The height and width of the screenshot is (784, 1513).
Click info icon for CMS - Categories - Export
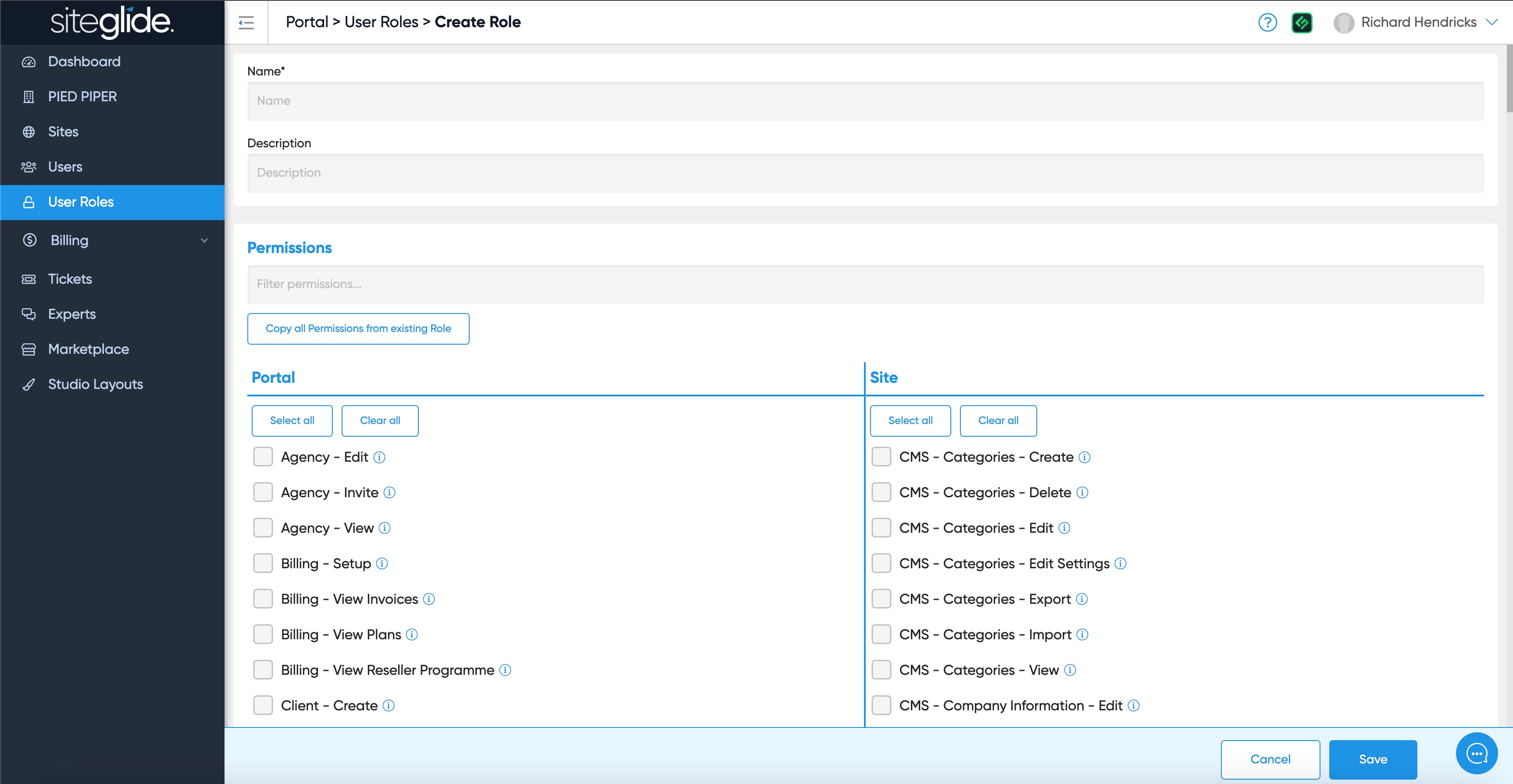pyautogui.click(x=1082, y=599)
